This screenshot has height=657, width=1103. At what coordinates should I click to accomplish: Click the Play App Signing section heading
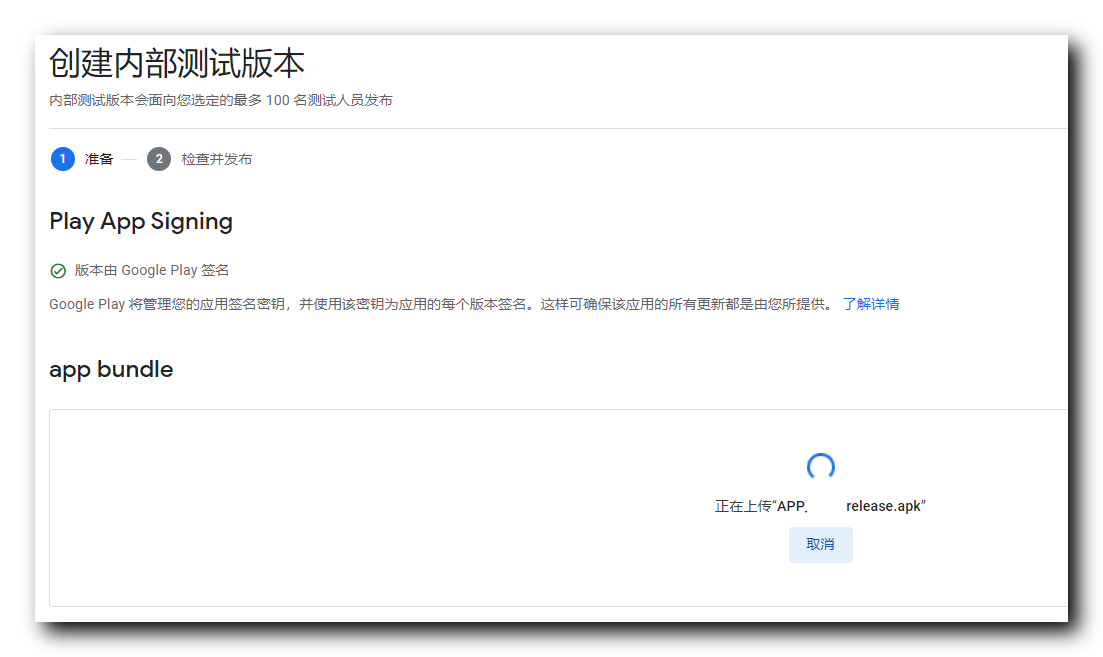click(x=140, y=221)
